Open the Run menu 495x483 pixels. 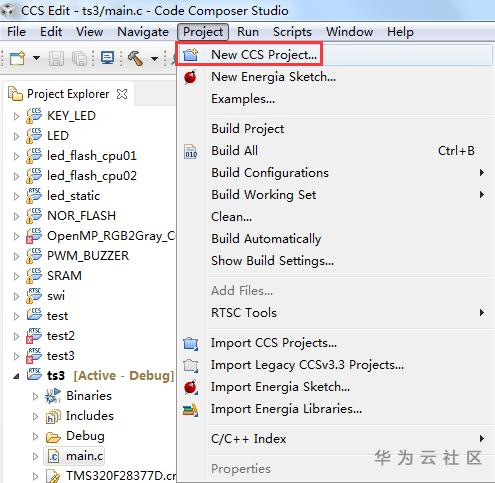248,32
